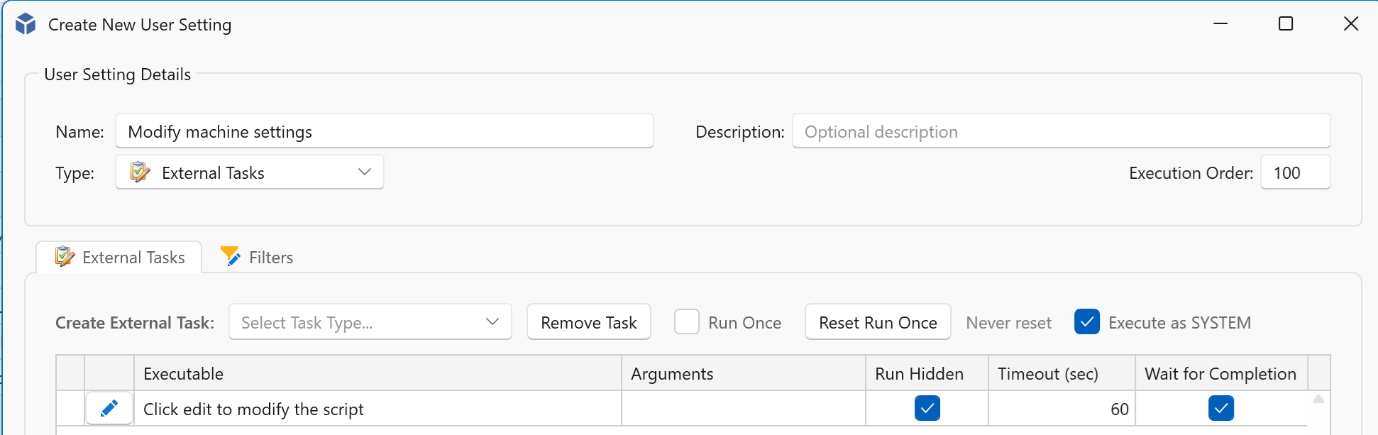This screenshot has width=1378, height=435.
Task: Click the Wait for Completion column header
Action: (x=1221, y=373)
